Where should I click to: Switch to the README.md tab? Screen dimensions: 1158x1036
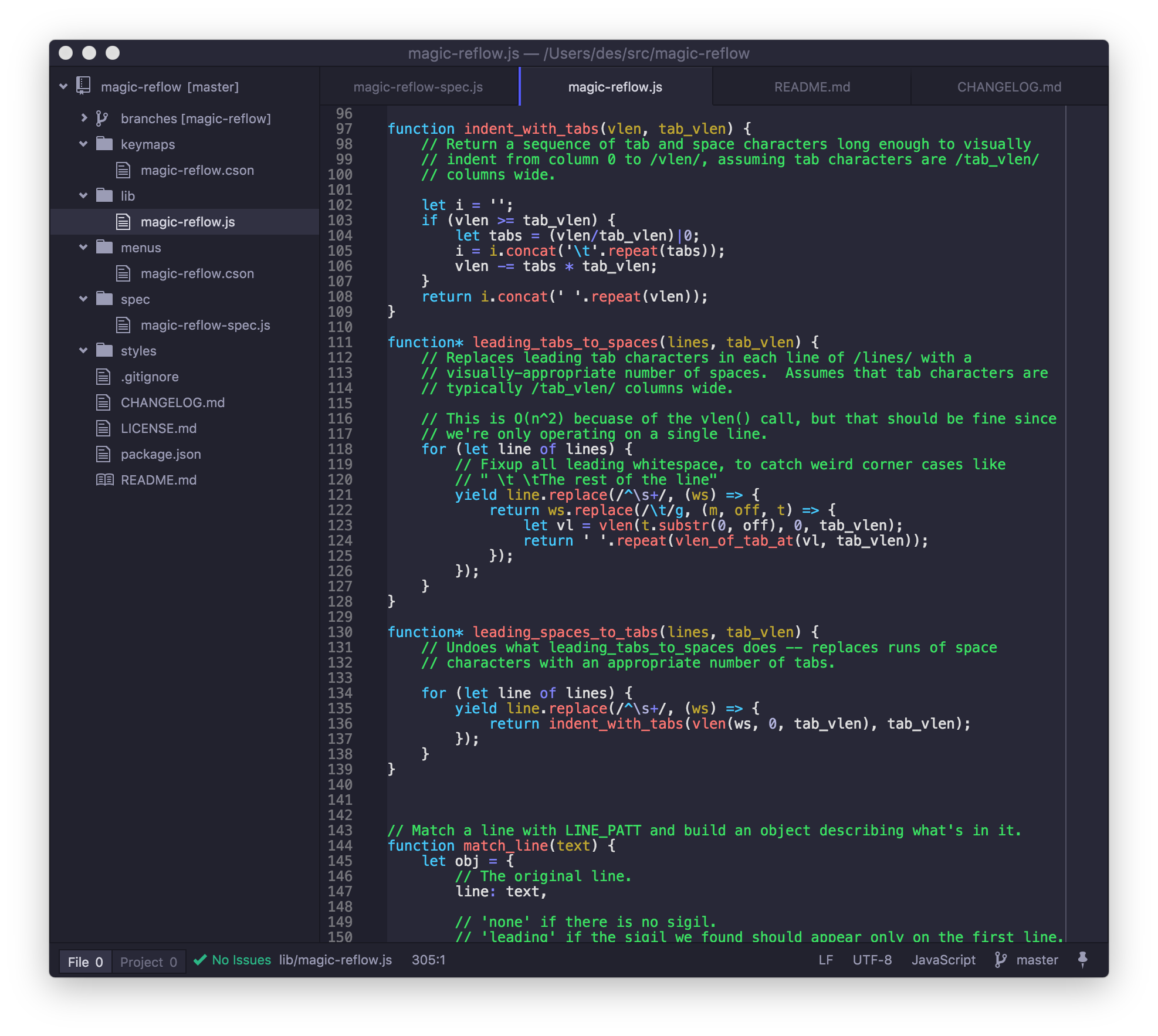[812, 87]
